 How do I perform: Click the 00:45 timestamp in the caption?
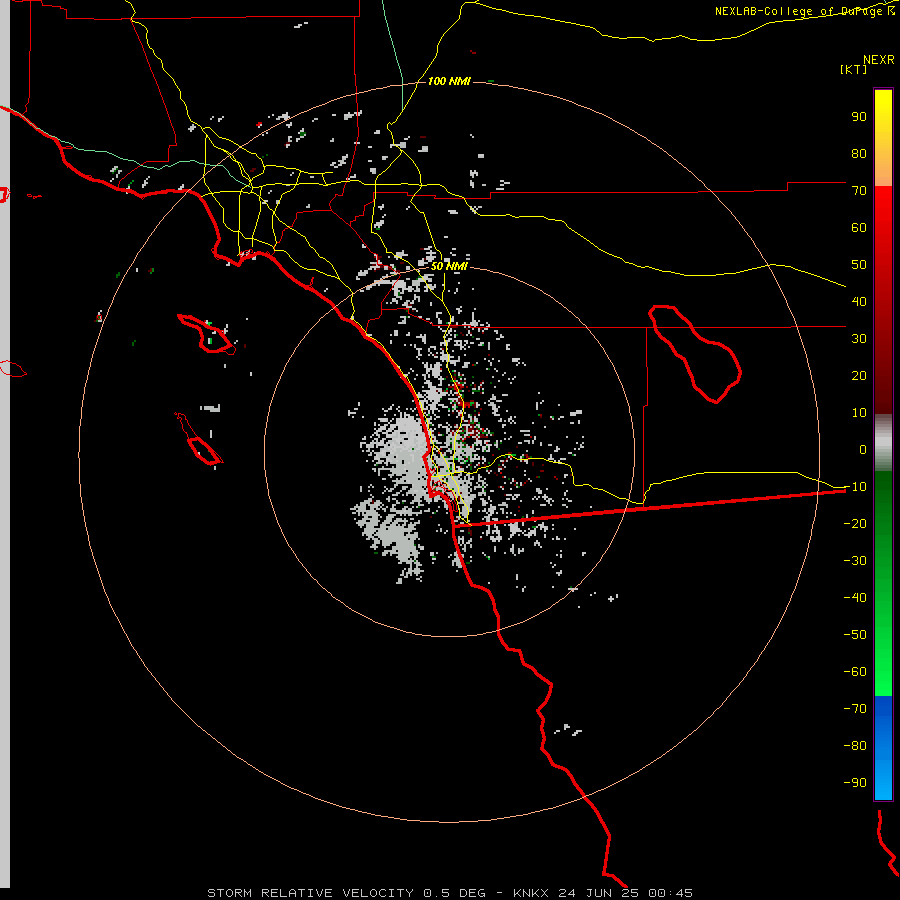[670, 893]
